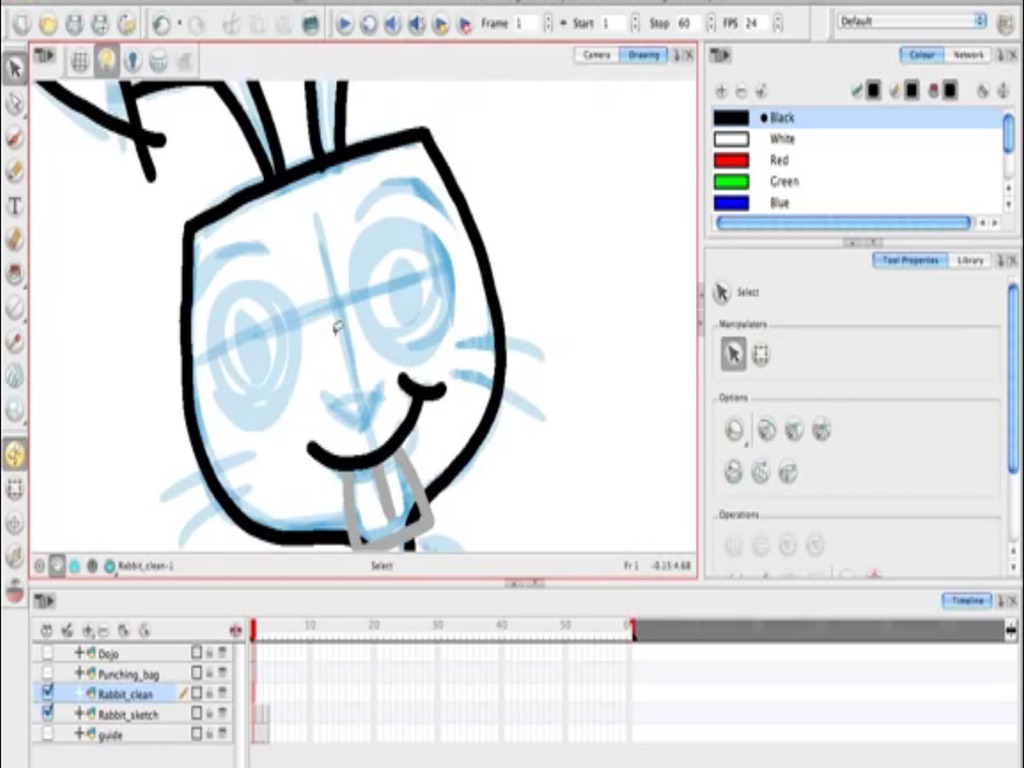This screenshot has width=1024, height=768.
Task: Choose the Green colour swatch
Action: [731, 182]
